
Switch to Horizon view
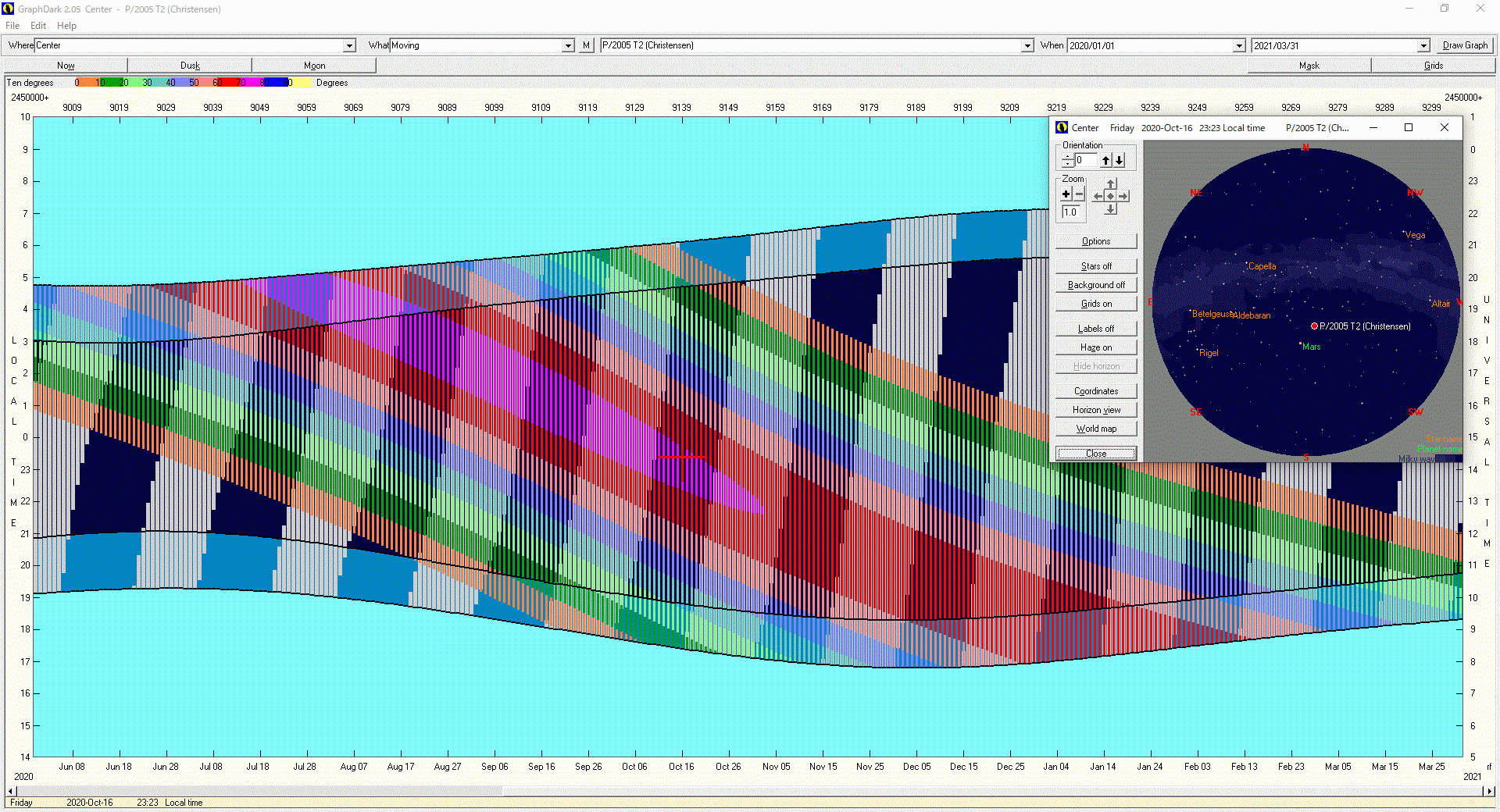click(x=1096, y=410)
